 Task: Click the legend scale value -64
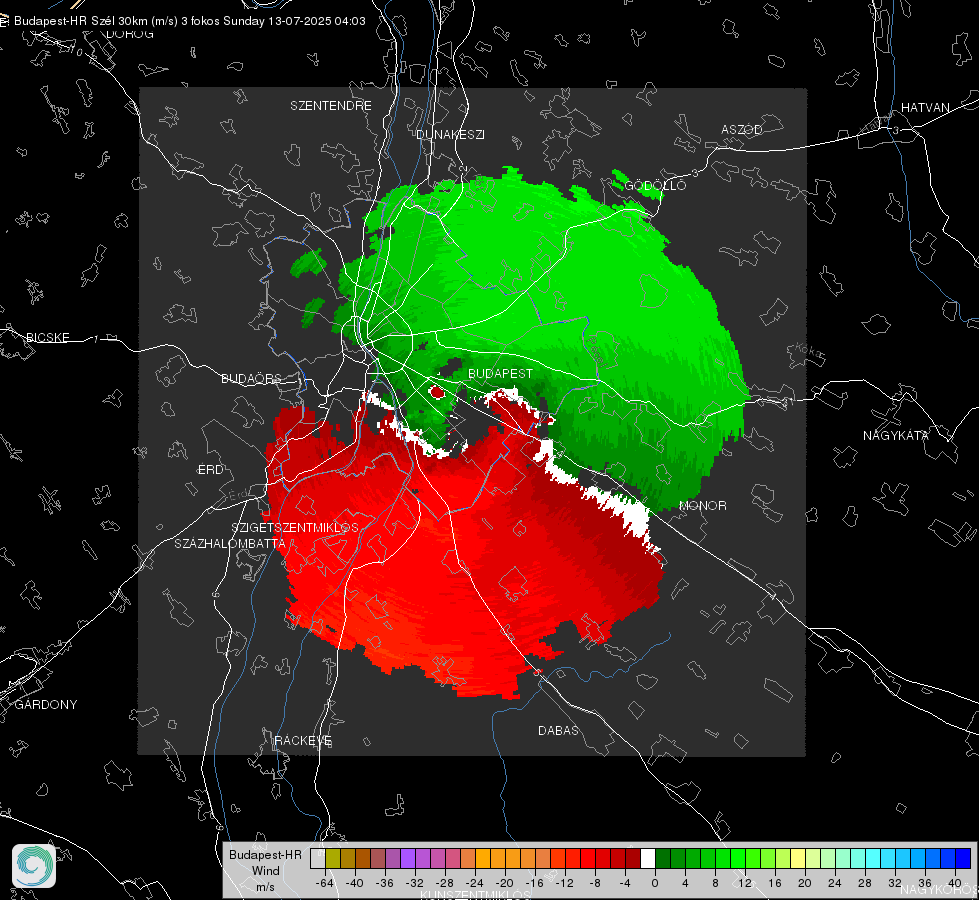(325, 883)
